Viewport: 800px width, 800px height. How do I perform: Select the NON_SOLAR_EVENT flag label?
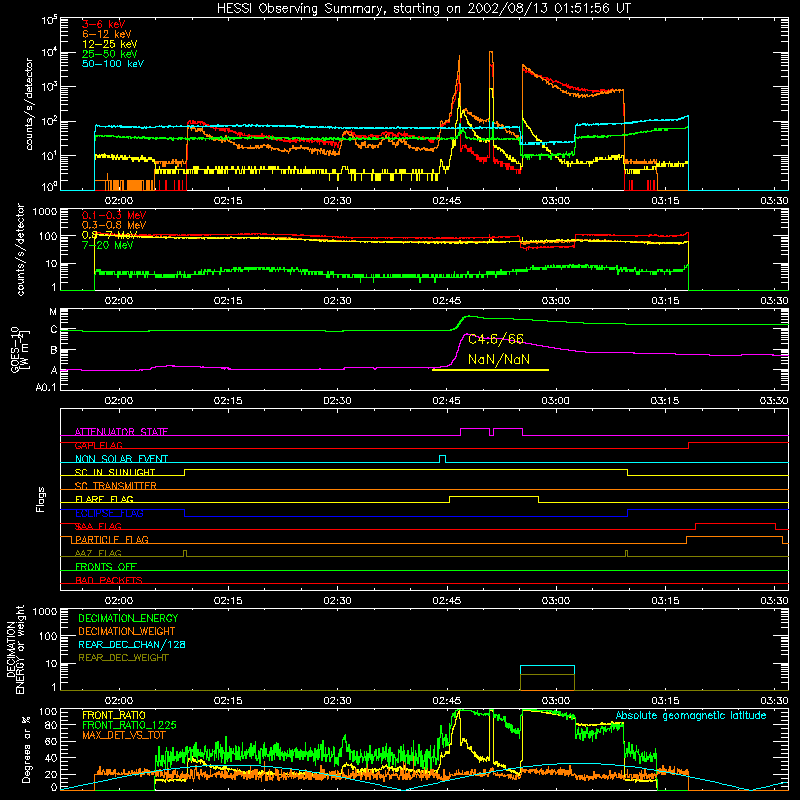121,459
